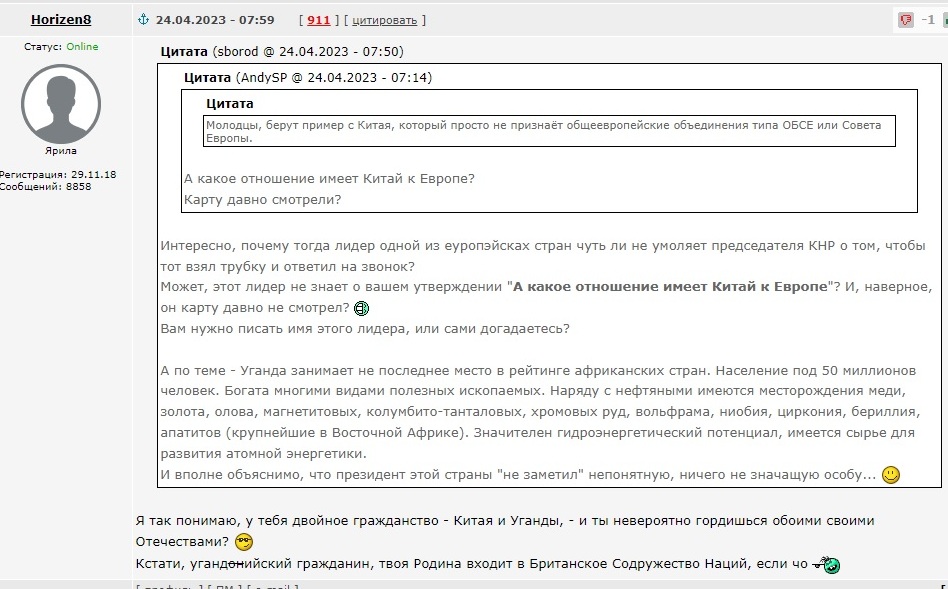
Task: Click the globe smiley in quoted text
Action: coord(361,308)
